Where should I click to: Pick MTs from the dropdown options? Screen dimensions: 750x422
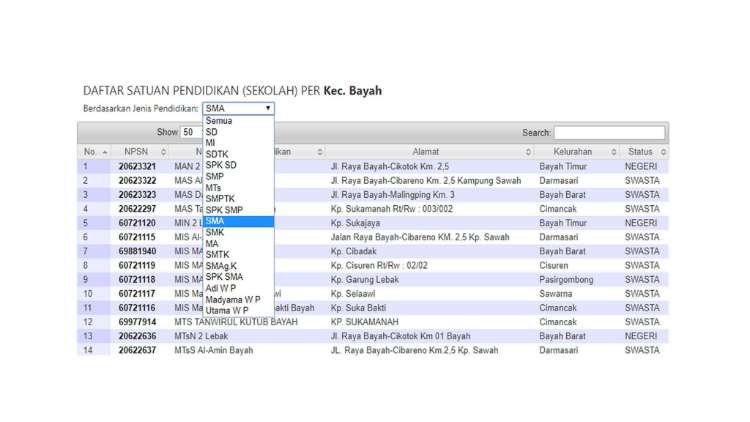coord(215,187)
